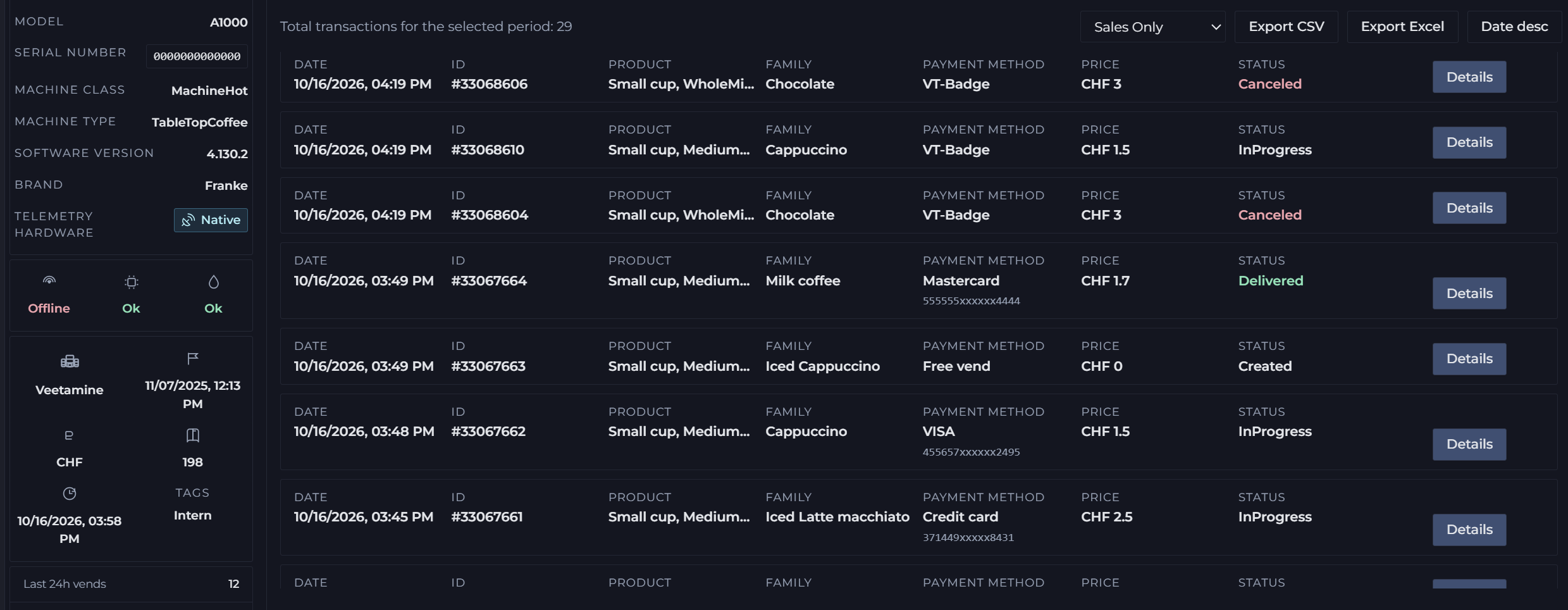Open Details for transaction #33067661
Viewport: 1568px width, 610px height.
pyautogui.click(x=1469, y=530)
